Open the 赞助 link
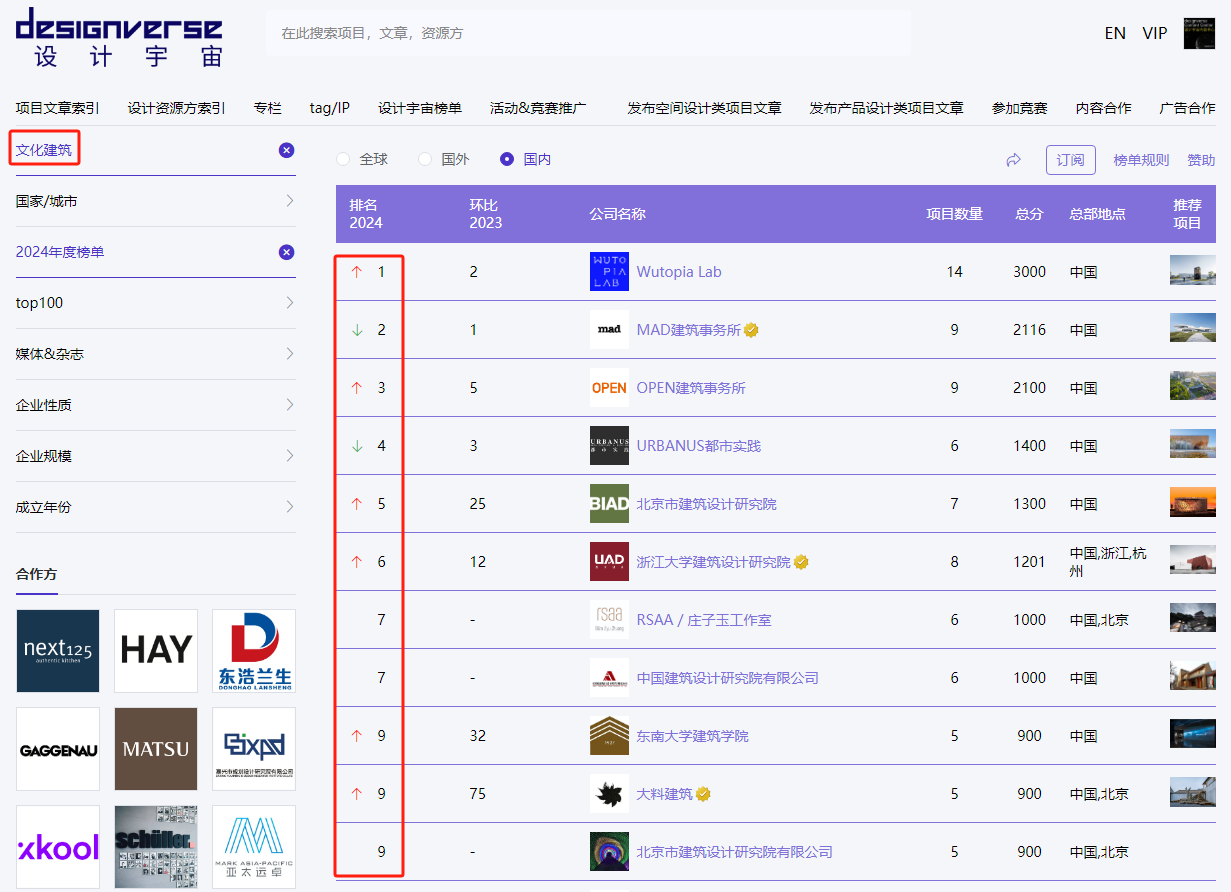The image size is (1231, 892). coord(1201,160)
